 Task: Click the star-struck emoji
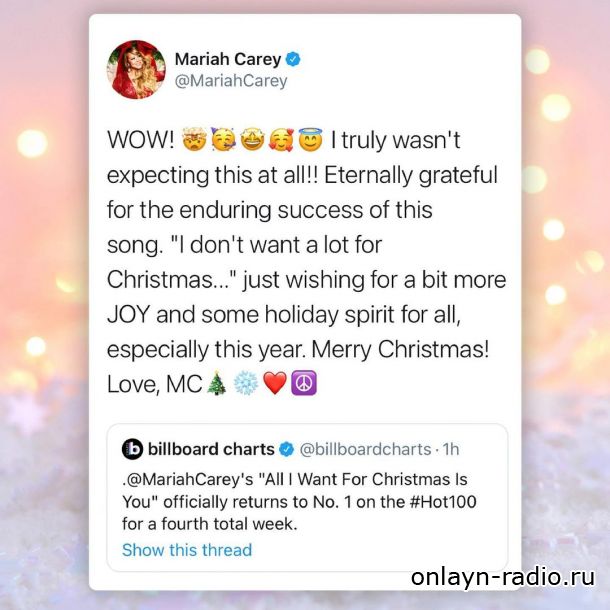(x=252, y=139)
